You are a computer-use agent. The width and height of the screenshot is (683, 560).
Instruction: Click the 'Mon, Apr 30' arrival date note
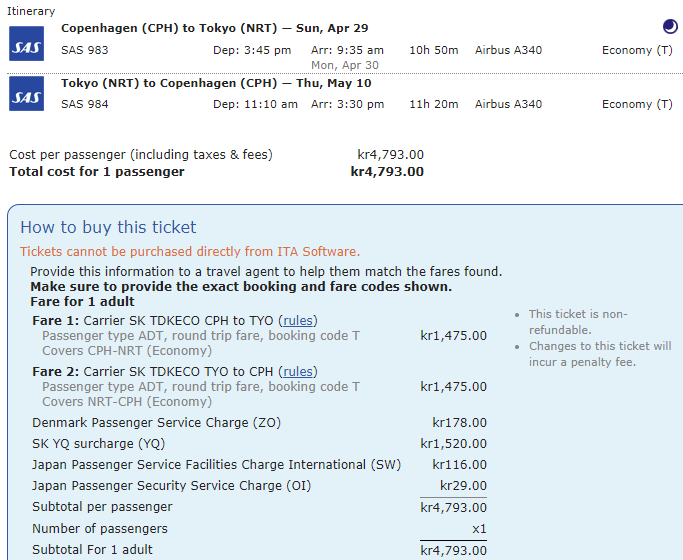click(344, 64)
